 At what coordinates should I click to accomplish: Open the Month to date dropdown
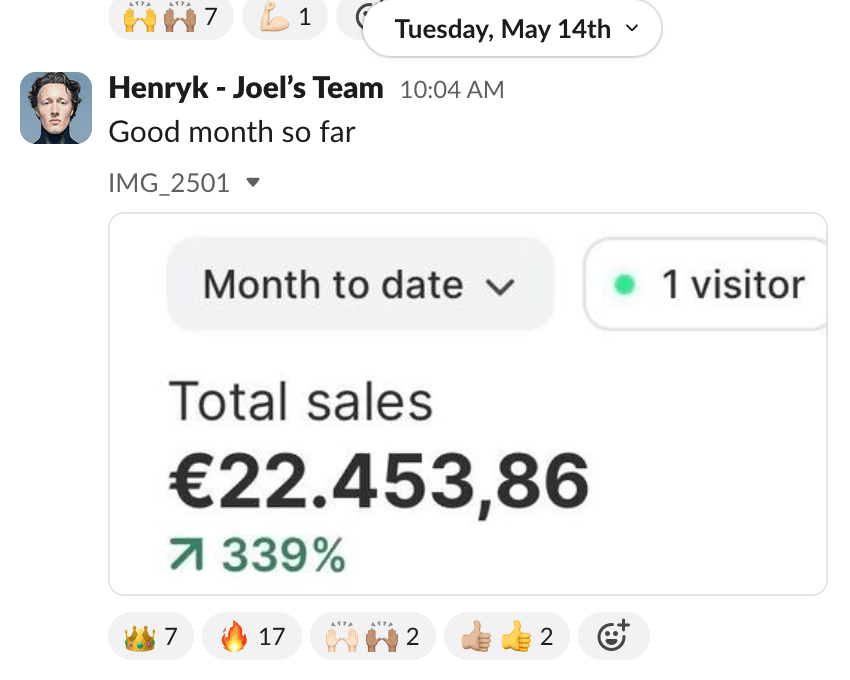359,284
